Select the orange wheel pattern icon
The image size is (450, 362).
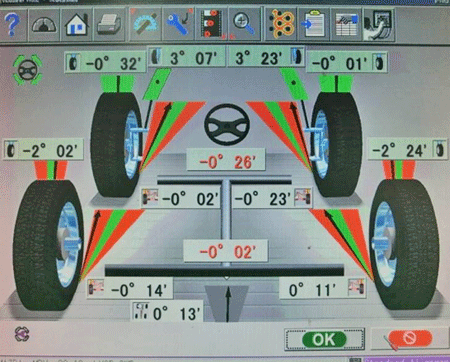click(x=281, y=25)
